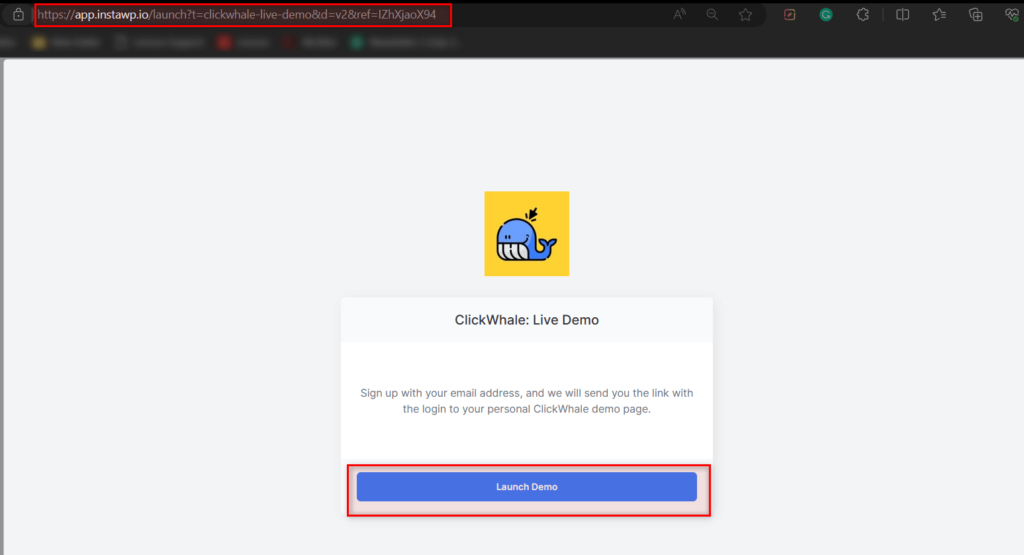Open the green Grammarly extension icon
Viewport: 1024px width, 555px height.
pos(826,14)
